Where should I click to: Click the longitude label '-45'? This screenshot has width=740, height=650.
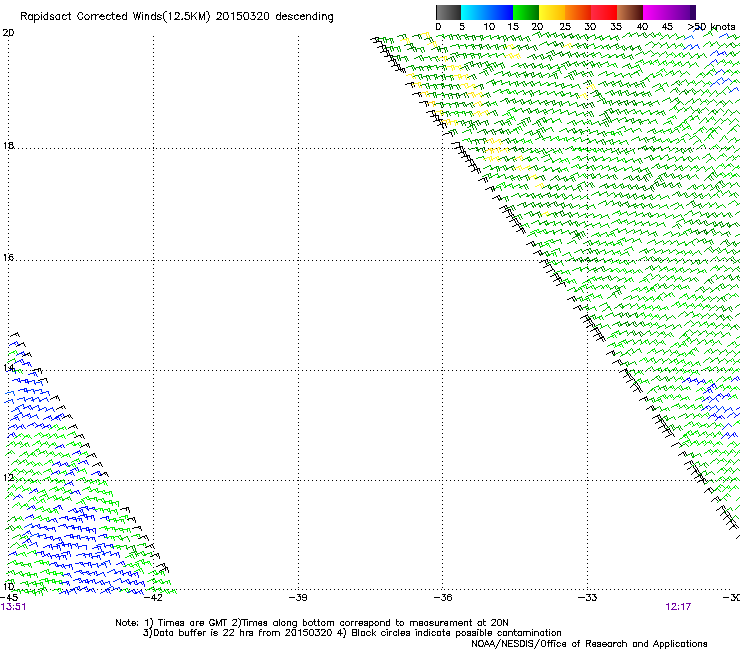pyautogui.click(x=9, y=597)
